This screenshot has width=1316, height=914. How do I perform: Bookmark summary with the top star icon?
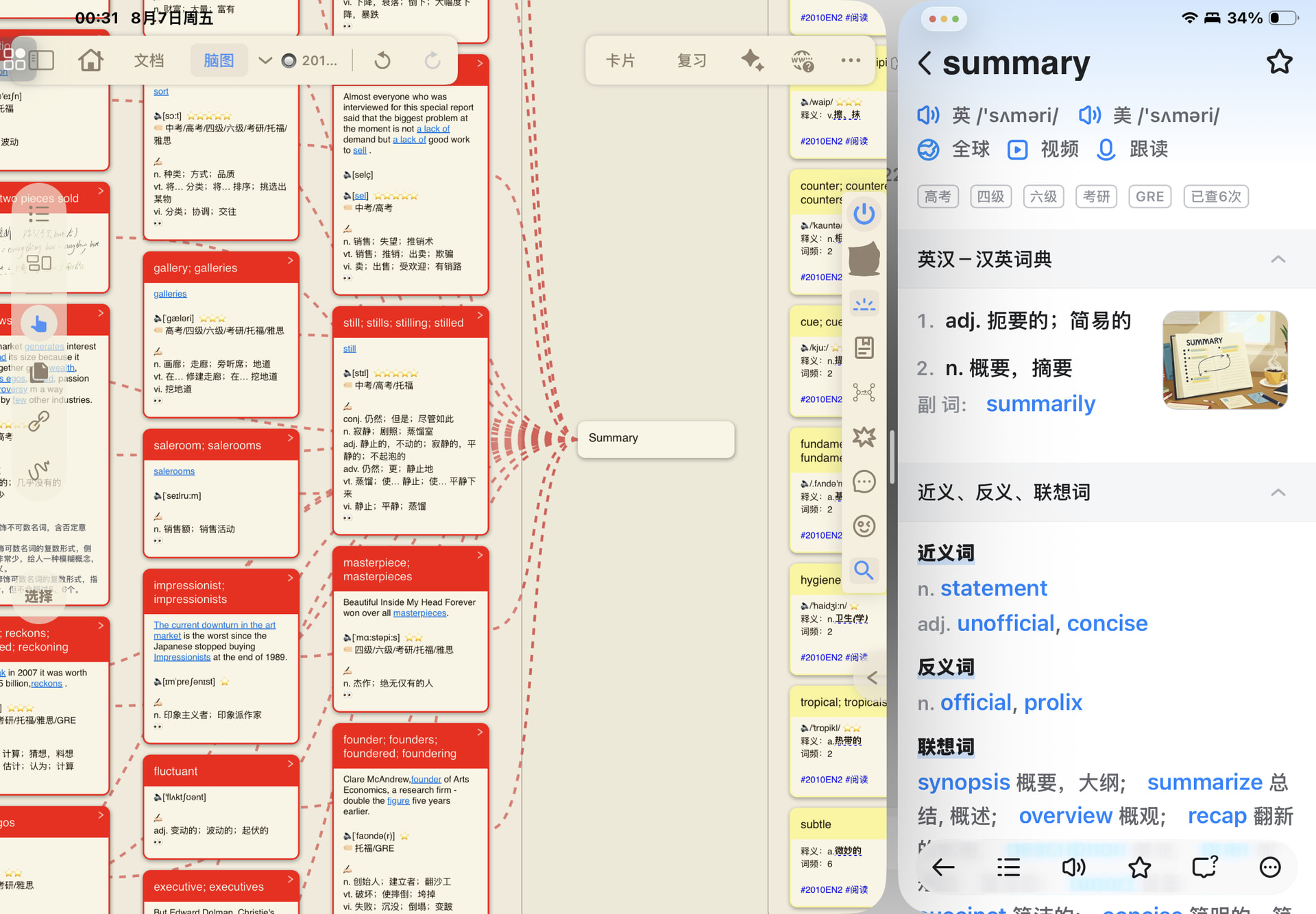[x=1279, y=62]
